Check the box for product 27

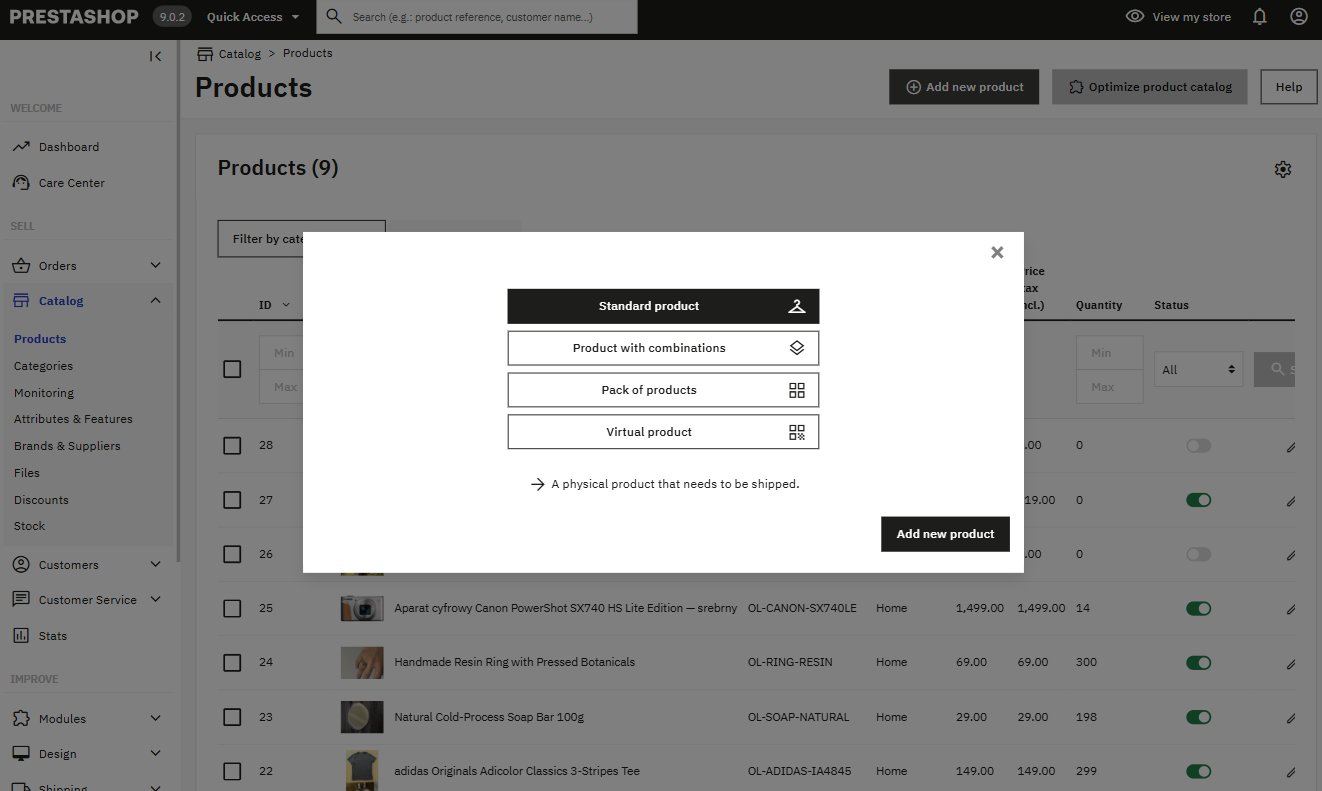pyautogui.click(x=232, y=500)
